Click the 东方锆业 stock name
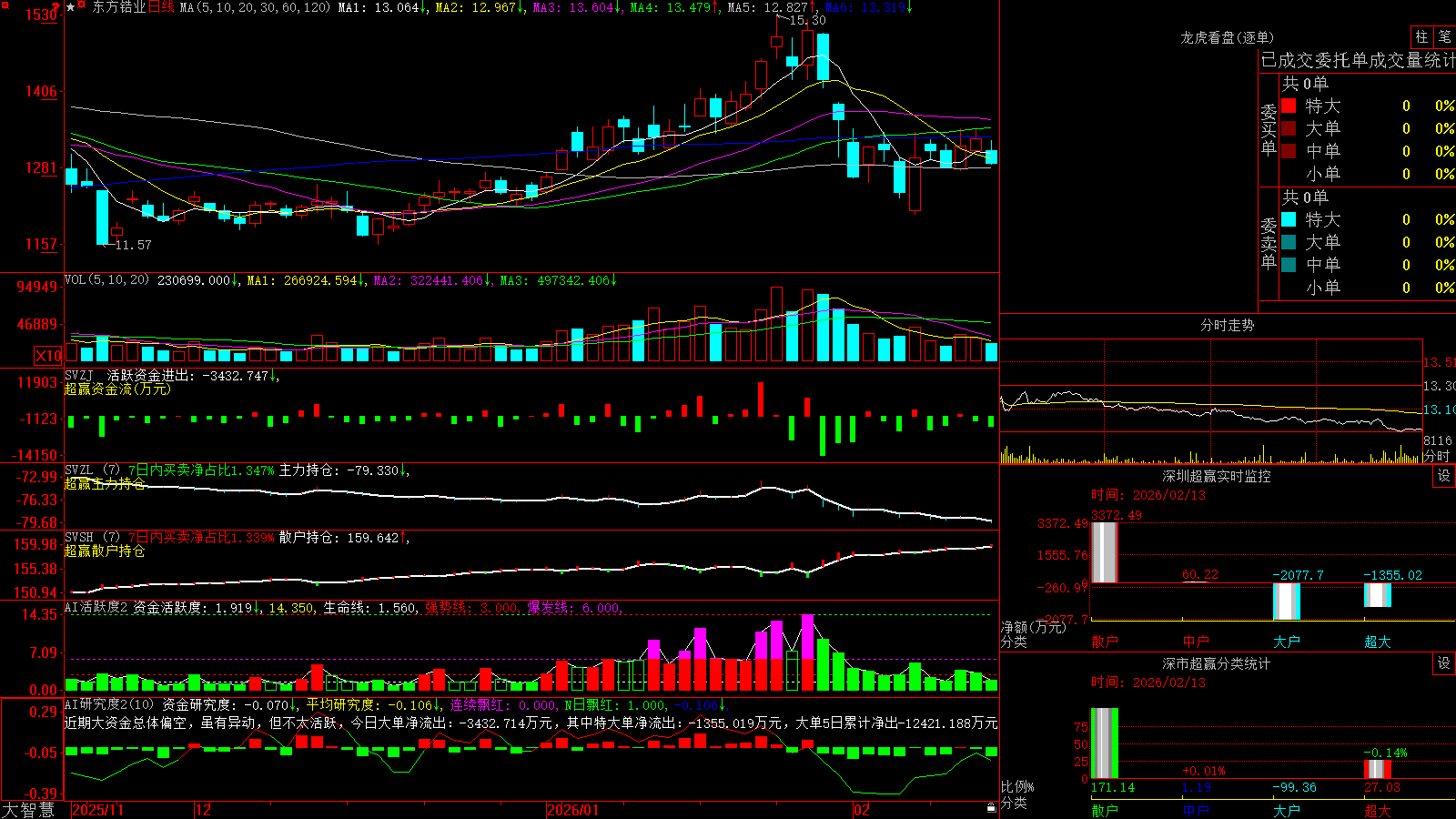This screenshot has width=1456, height=819. coord(118,7)
